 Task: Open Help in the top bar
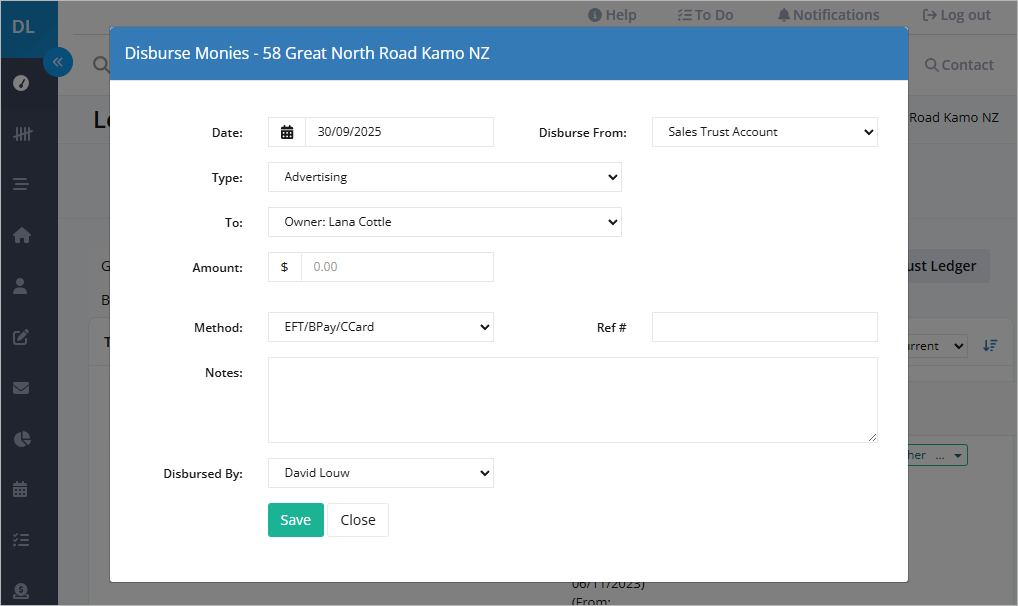612,15
